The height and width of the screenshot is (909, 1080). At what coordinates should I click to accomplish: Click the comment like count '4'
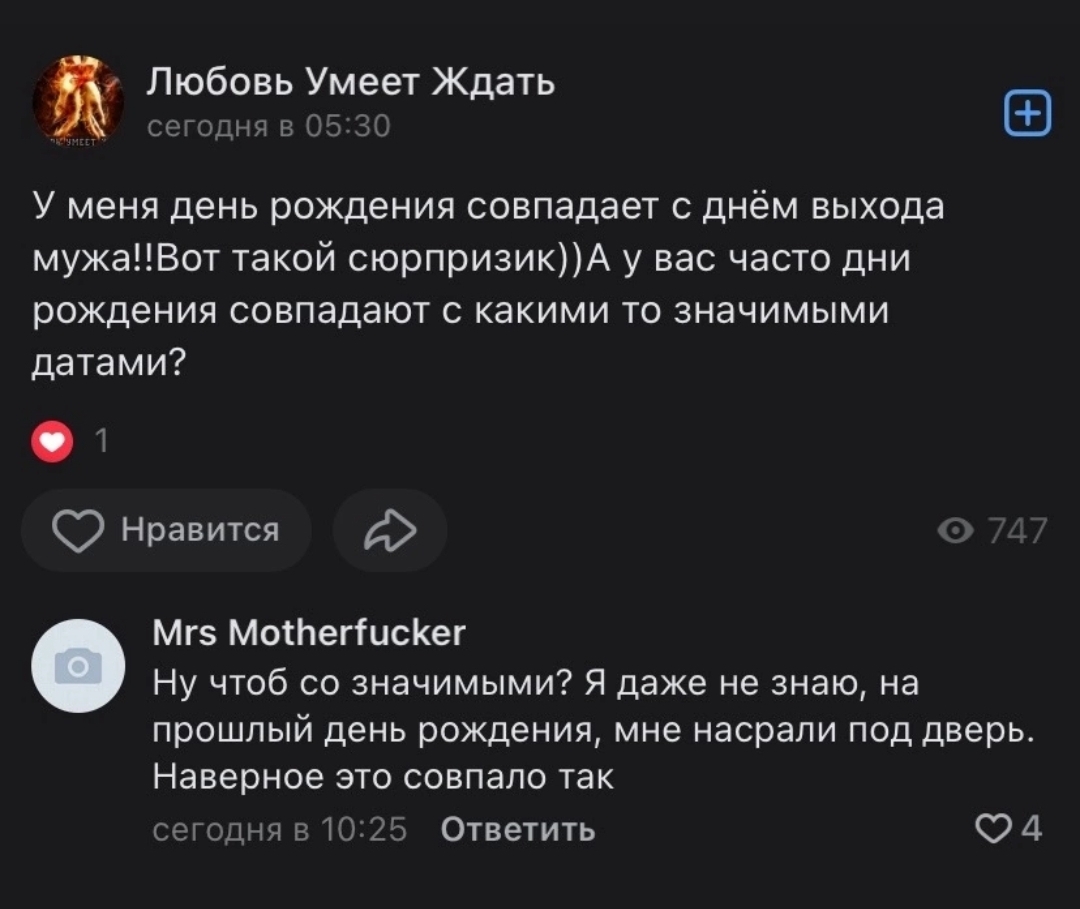pyautogui.click(x=1030, y=828)
